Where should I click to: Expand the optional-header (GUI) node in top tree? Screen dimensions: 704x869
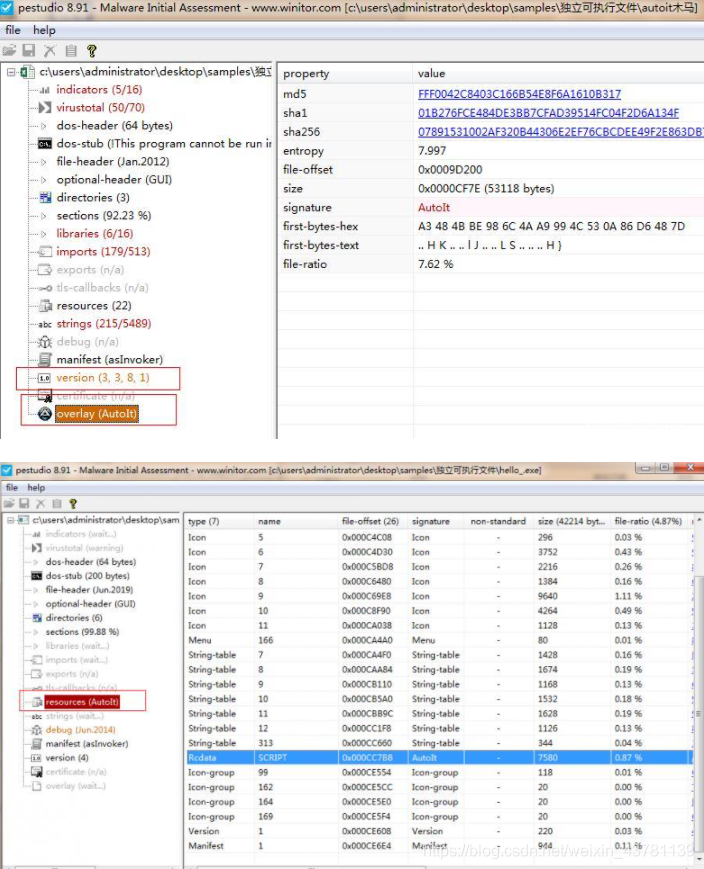point(44,180)
